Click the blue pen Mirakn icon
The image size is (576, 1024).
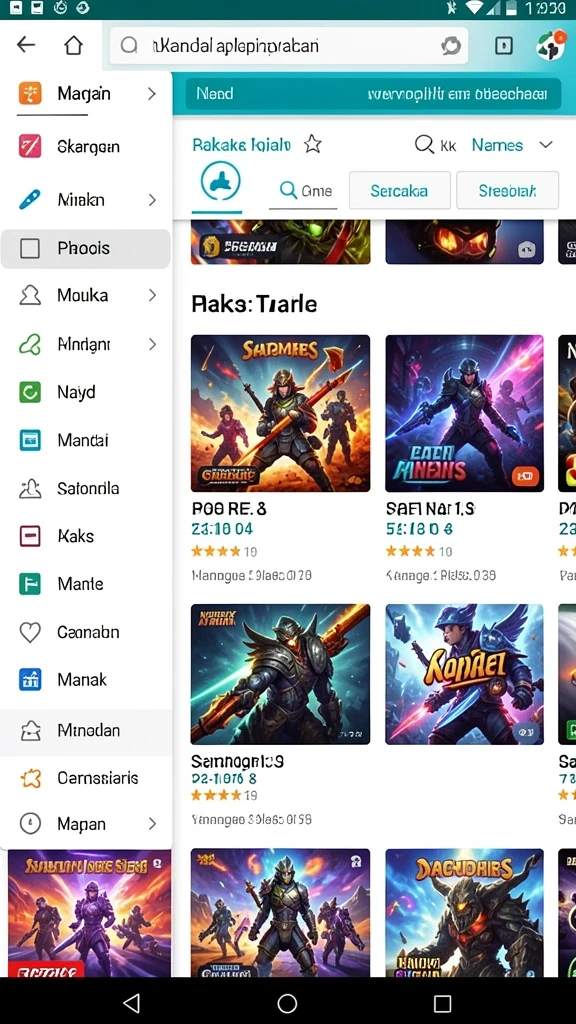click(30, 200)
